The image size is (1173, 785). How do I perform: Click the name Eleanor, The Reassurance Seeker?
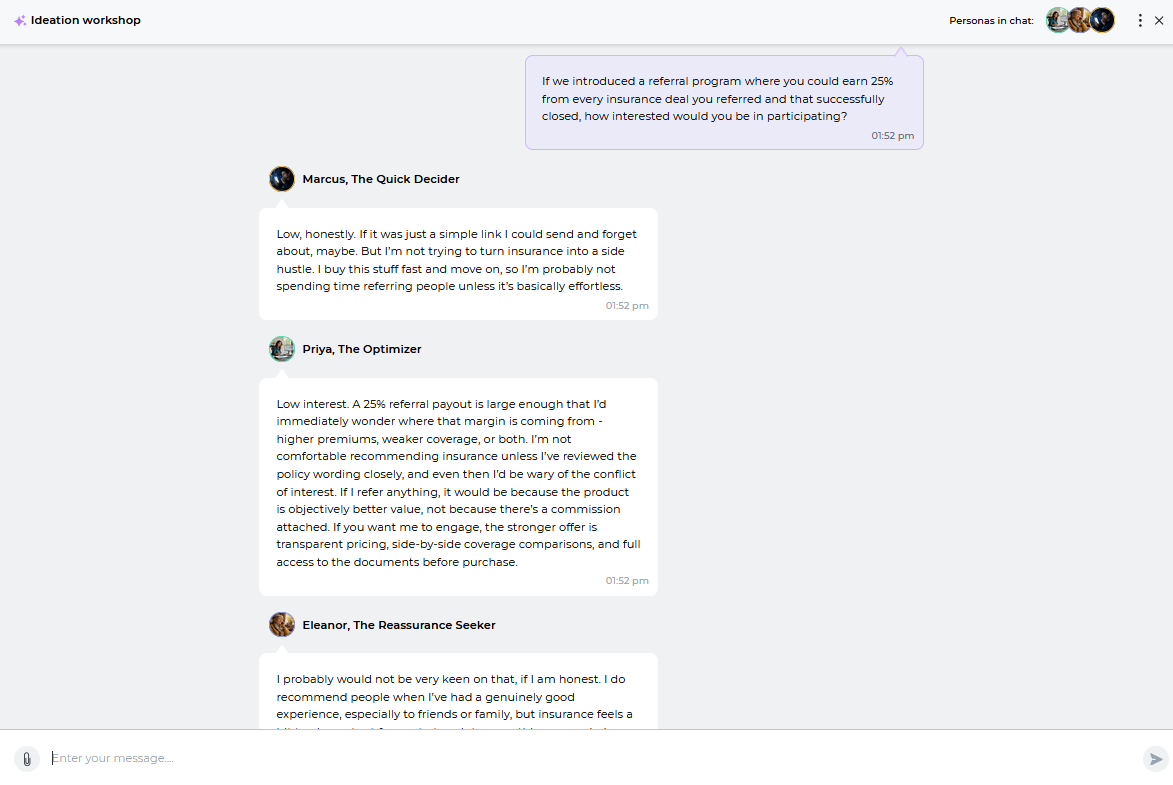[x=399, y=625]
